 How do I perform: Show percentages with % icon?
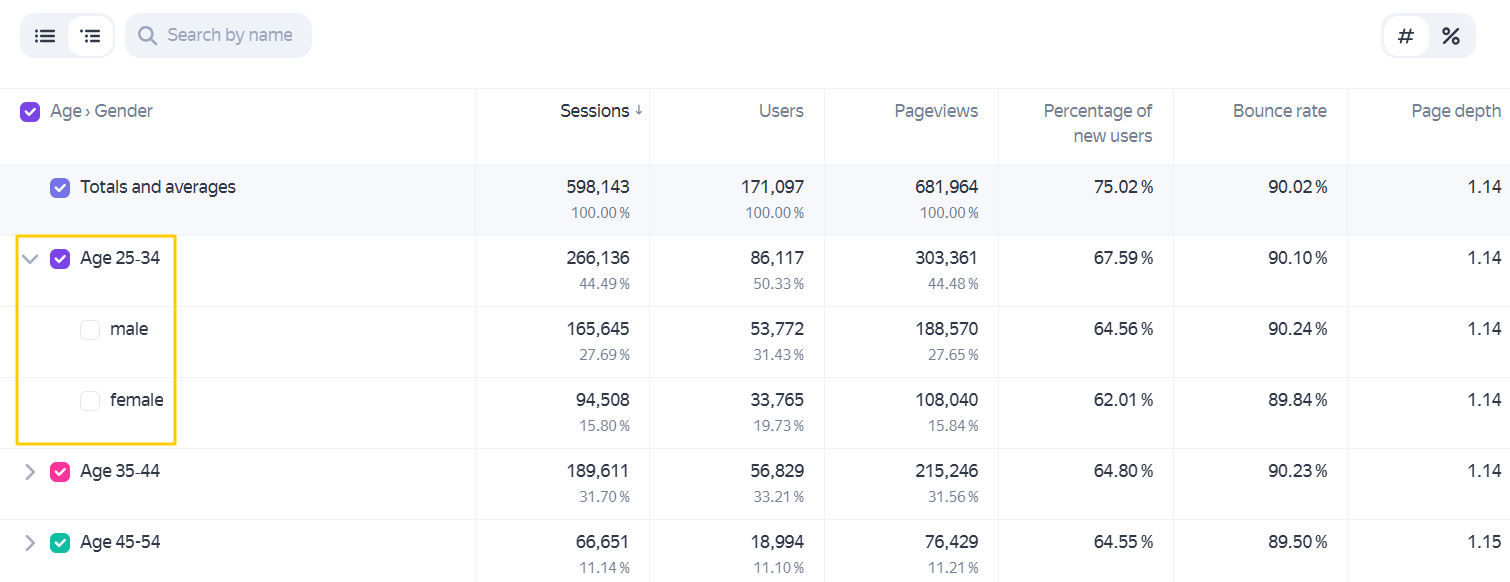[x=1451, y=37]
